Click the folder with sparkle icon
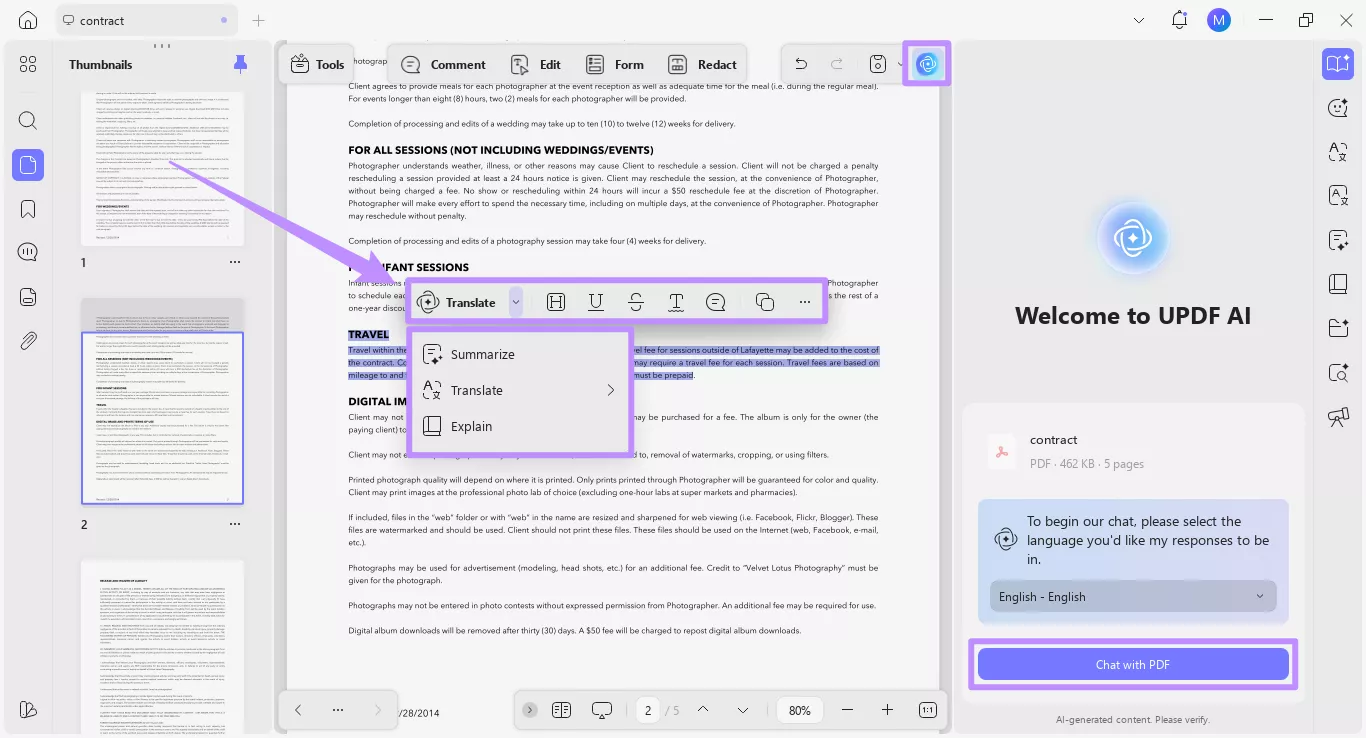Screen dimensions: 1366x738 coord(1338,328)
